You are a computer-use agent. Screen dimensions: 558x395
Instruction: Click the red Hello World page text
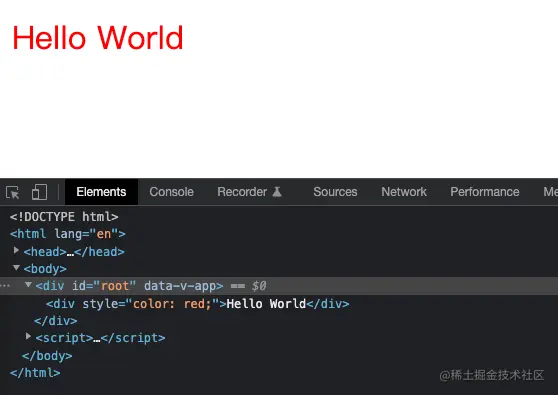click(x=98, y=38)
